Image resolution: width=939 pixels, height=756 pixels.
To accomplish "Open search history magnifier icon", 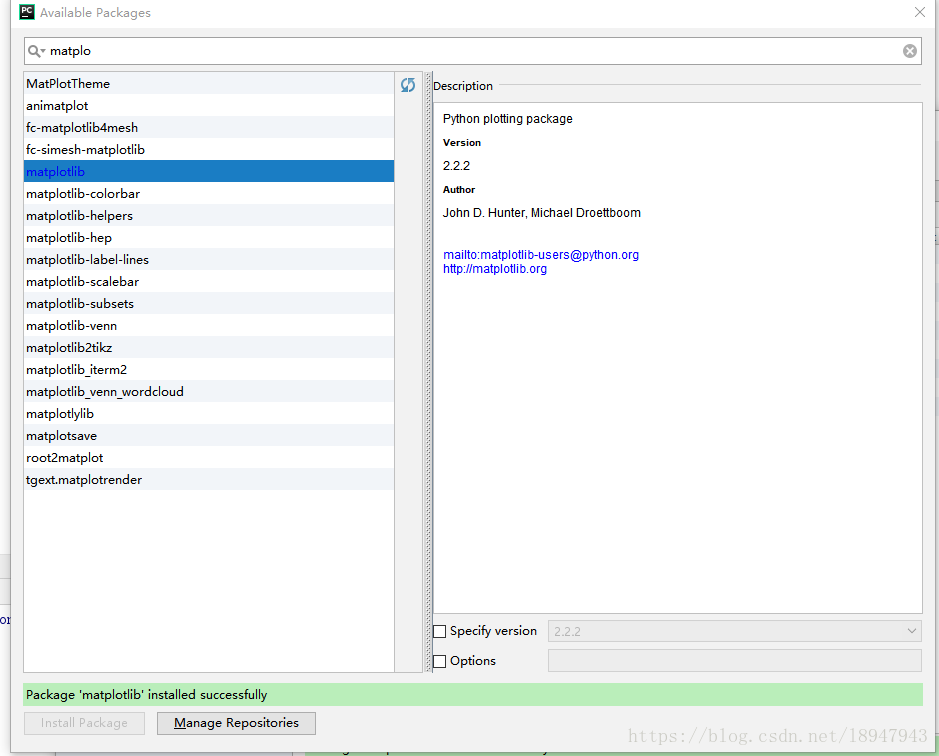I will click(x=36, y=51).
